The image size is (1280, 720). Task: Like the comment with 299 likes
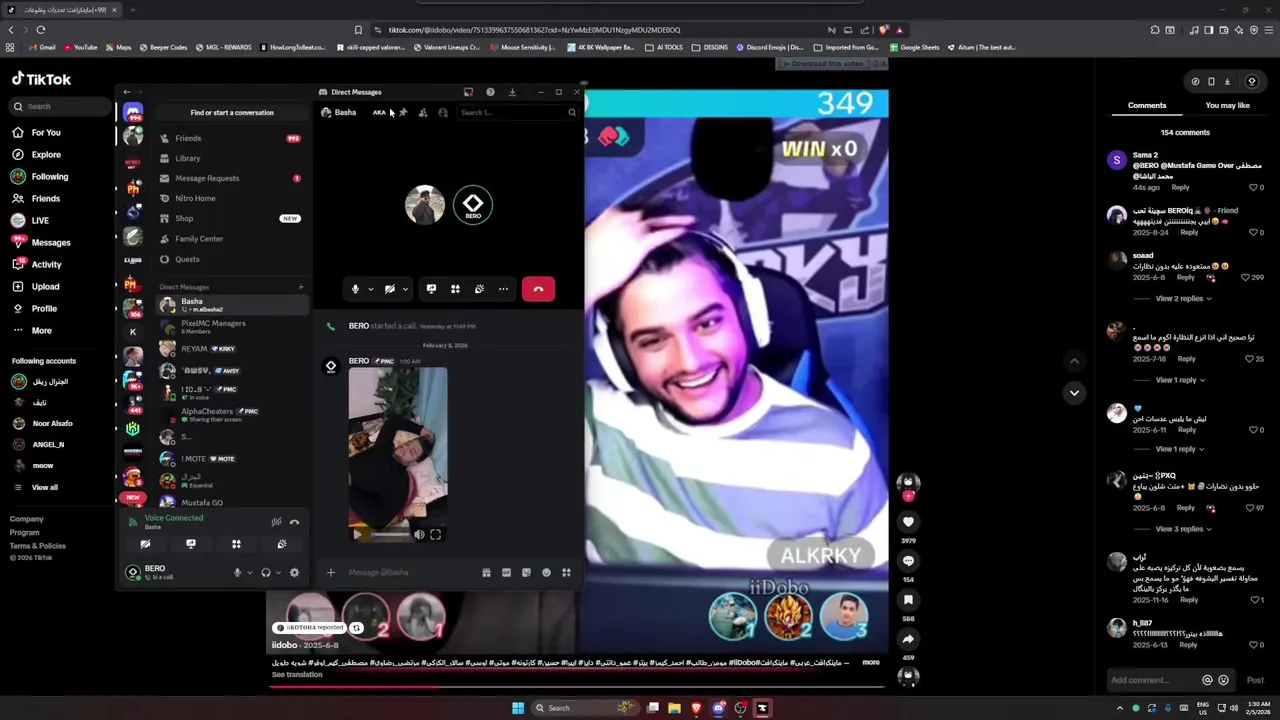1245,277
